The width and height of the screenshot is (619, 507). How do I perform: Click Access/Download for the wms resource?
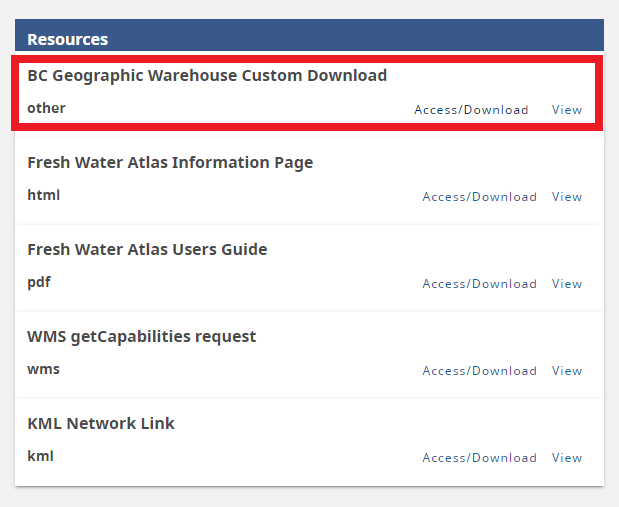[x=479, y=371]
